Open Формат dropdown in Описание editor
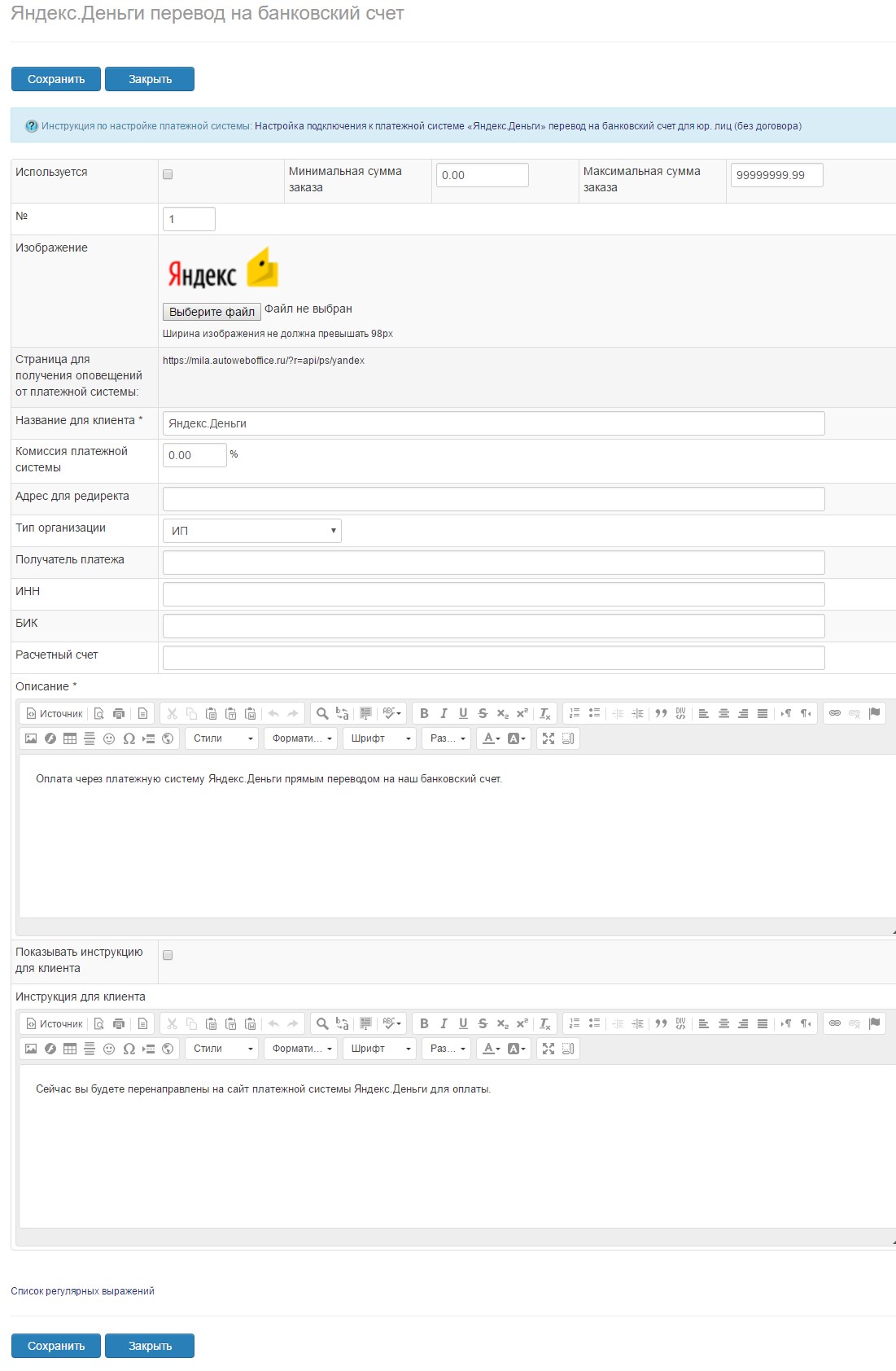The width and height of the screenshot is (896, 1371). click(x=301, y=738)
